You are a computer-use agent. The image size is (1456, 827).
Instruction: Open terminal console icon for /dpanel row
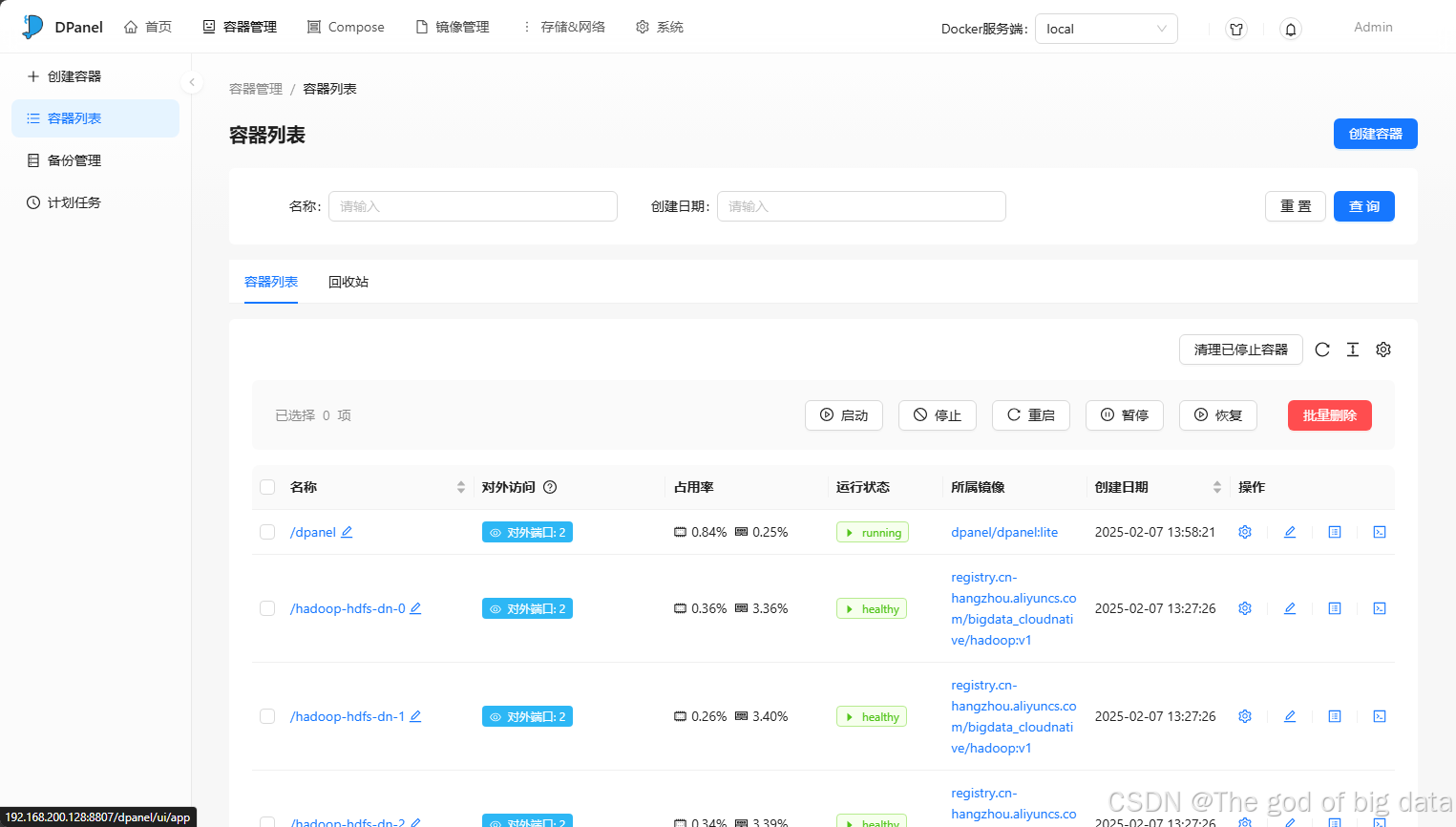tap(1380, 532)
